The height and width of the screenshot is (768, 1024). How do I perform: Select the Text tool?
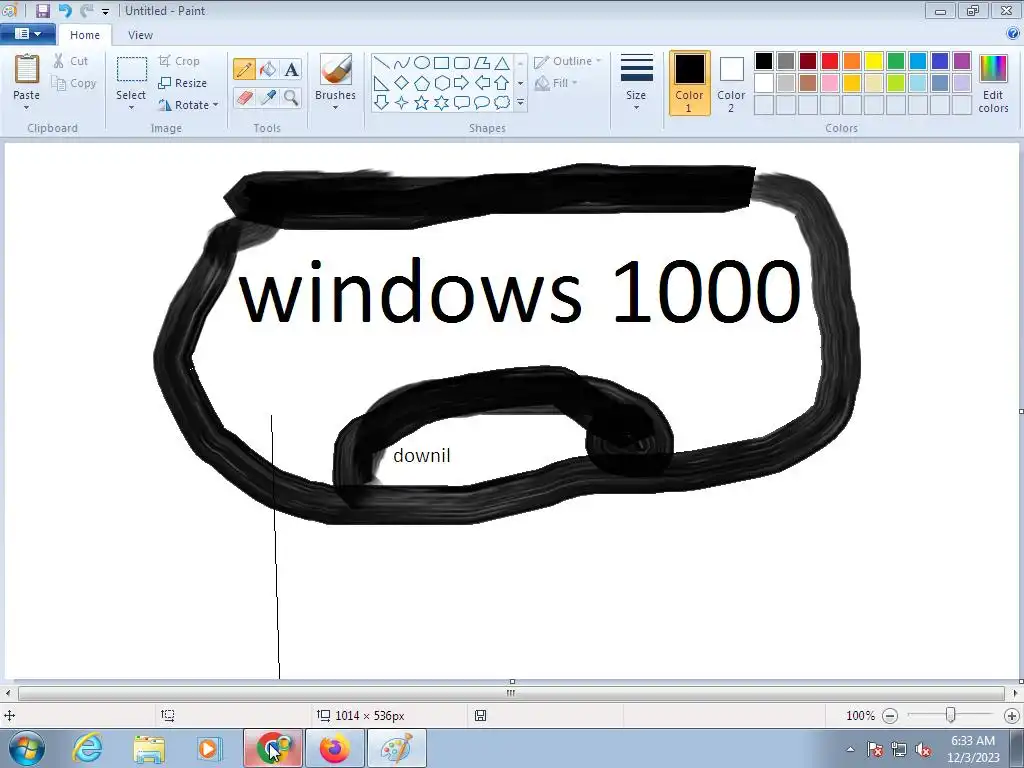291,69
